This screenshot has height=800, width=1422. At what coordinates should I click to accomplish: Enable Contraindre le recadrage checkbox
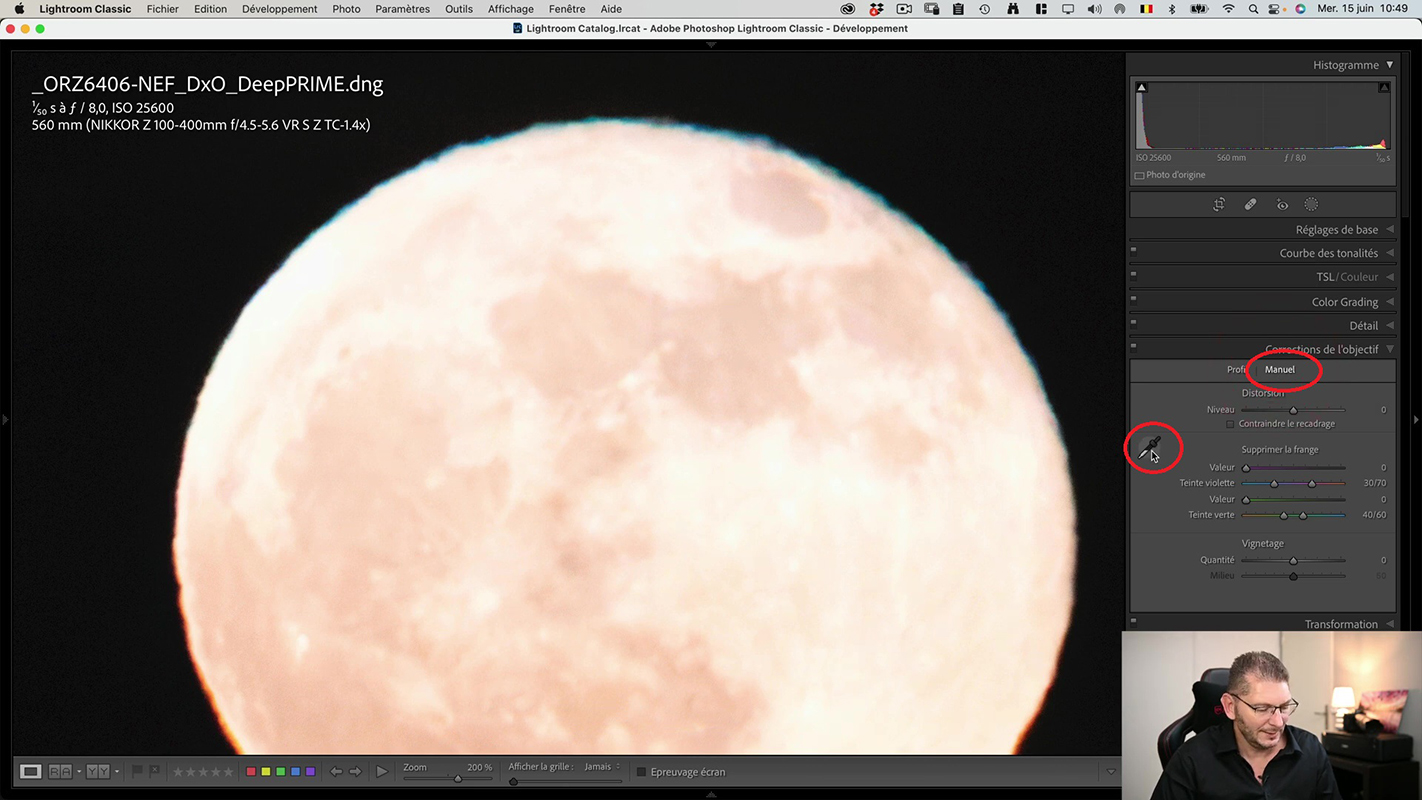(1230, 424)
